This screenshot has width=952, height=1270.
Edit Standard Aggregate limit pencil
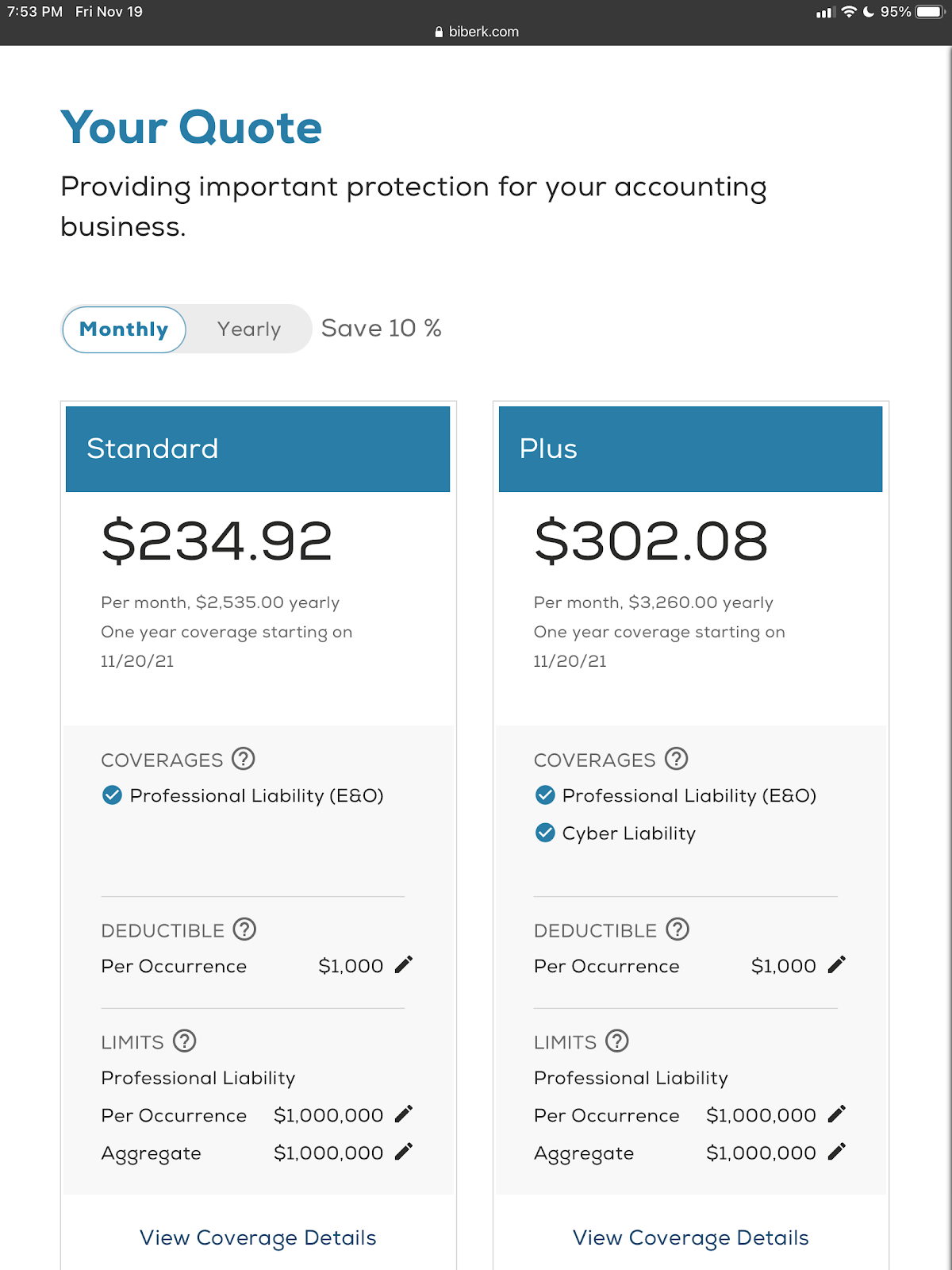pos(404,1152)
